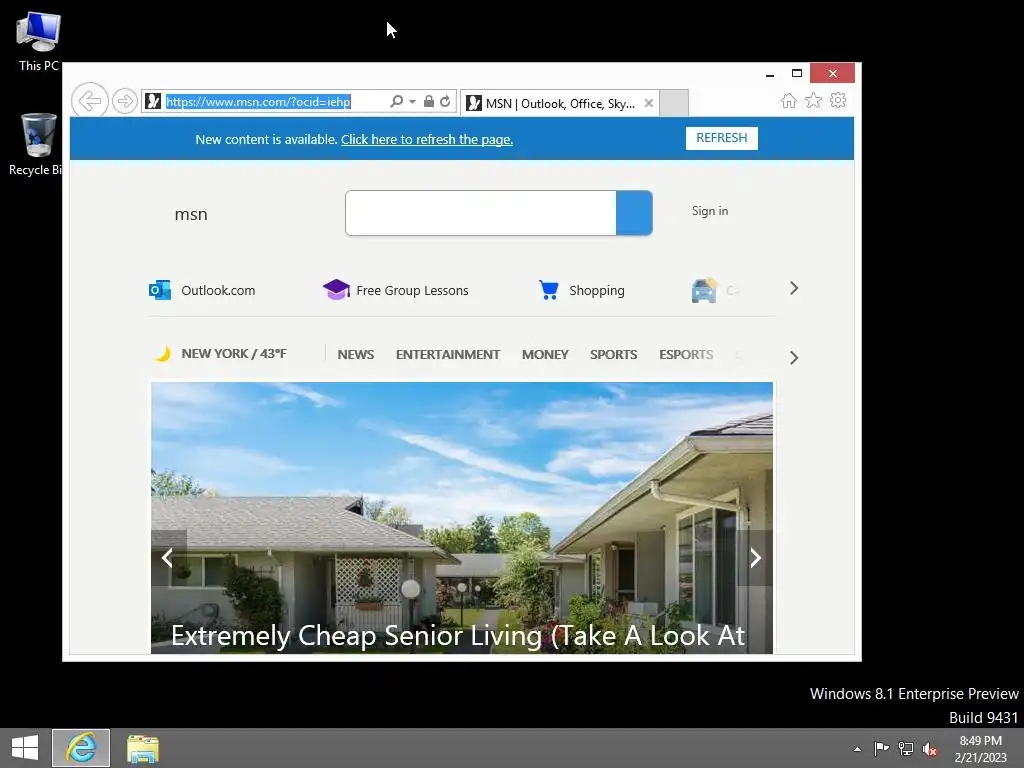
Task: Minimize the Internet Explorer window
Action: 770,74
